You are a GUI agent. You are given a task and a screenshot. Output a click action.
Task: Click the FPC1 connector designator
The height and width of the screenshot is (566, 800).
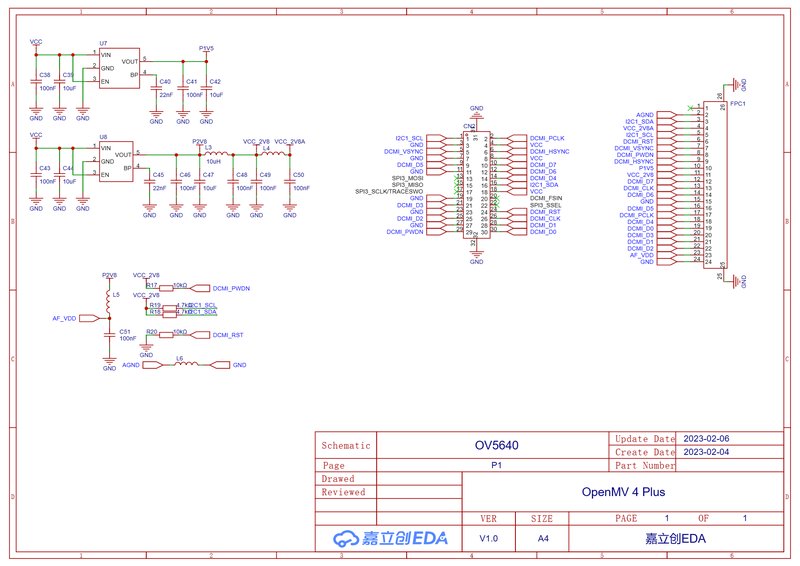tap(738, 104)
